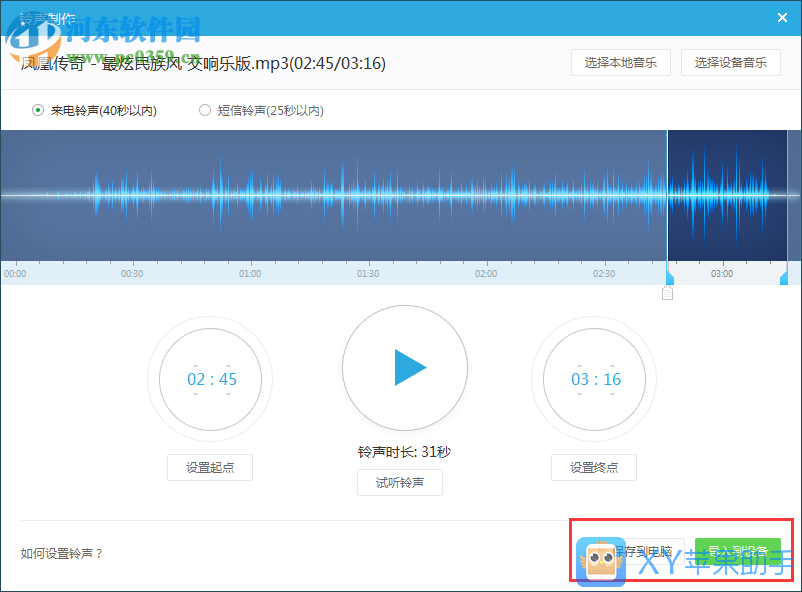Click the up arrow to increase end minutes
The image size is (802, 592).
pyautogui.click(x=580, y=365)
